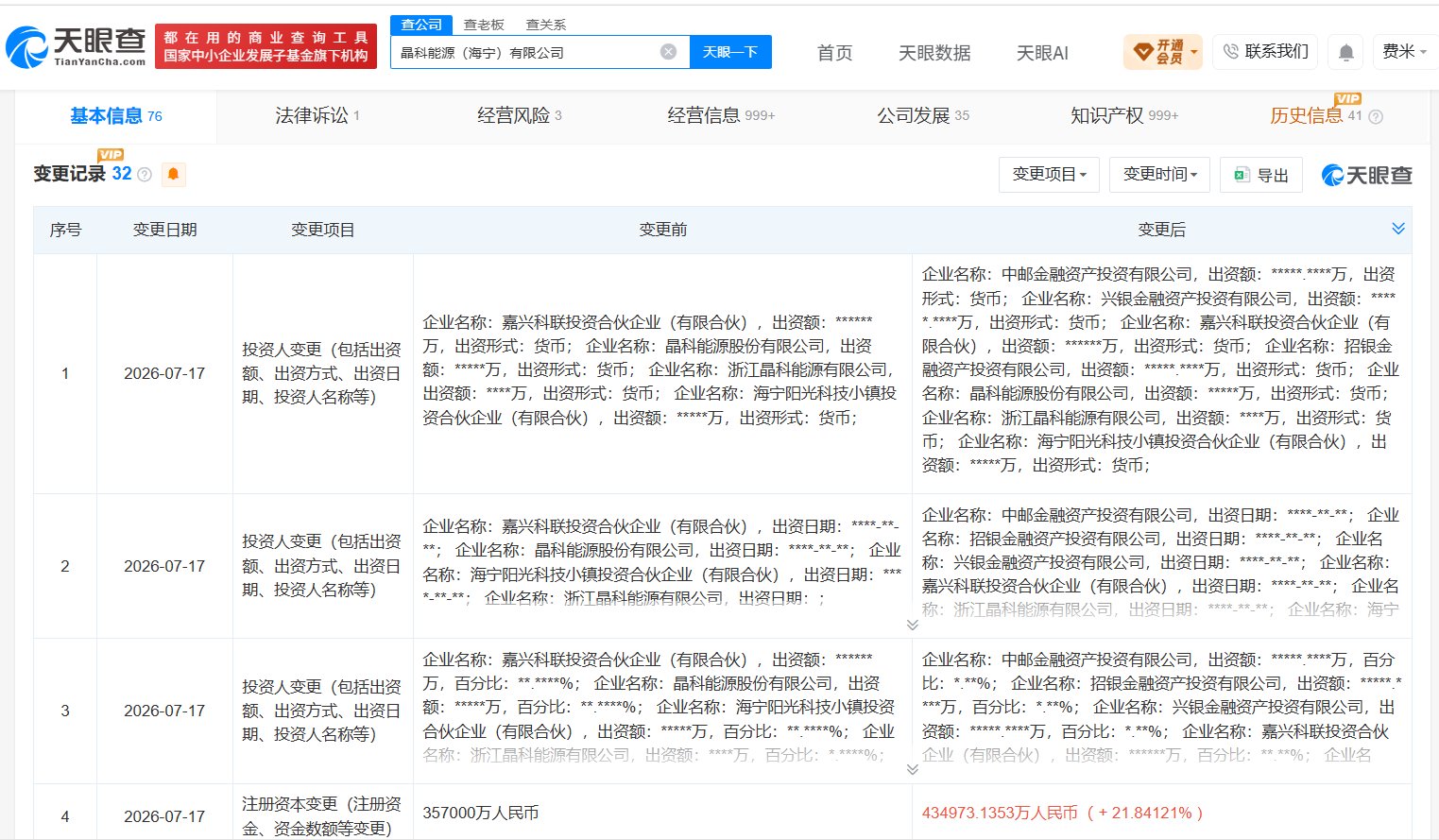This screenshot has height=840, width=1439.
Task: Click the 变更后 column header
Action: [1161, 230]
